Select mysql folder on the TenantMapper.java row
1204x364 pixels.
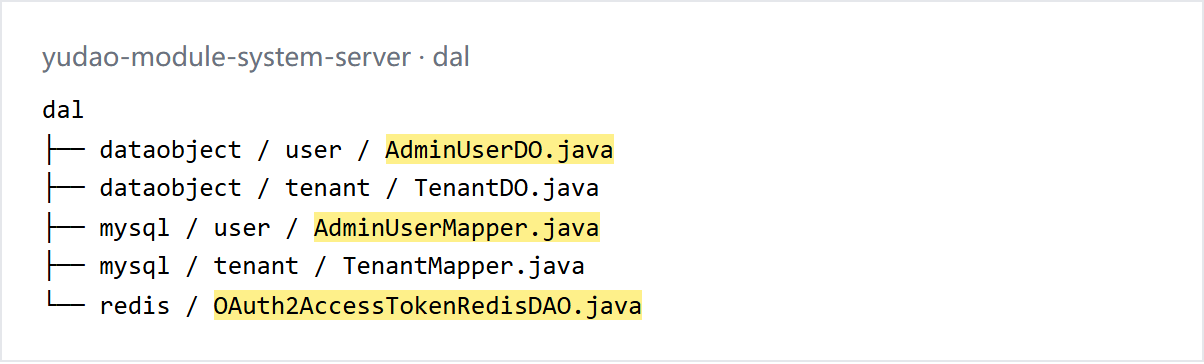(x=135, y=266)
